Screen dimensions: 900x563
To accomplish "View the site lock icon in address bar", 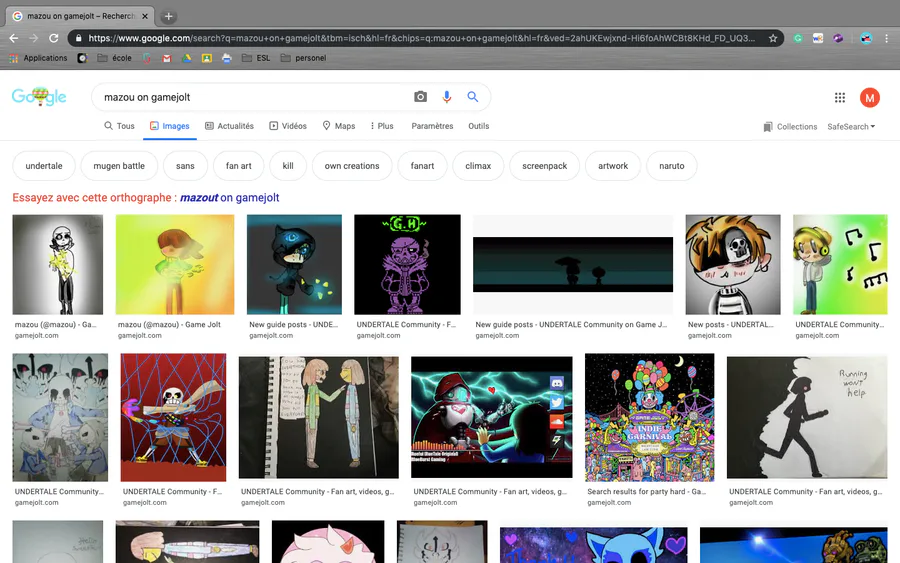I will point(78,38).
